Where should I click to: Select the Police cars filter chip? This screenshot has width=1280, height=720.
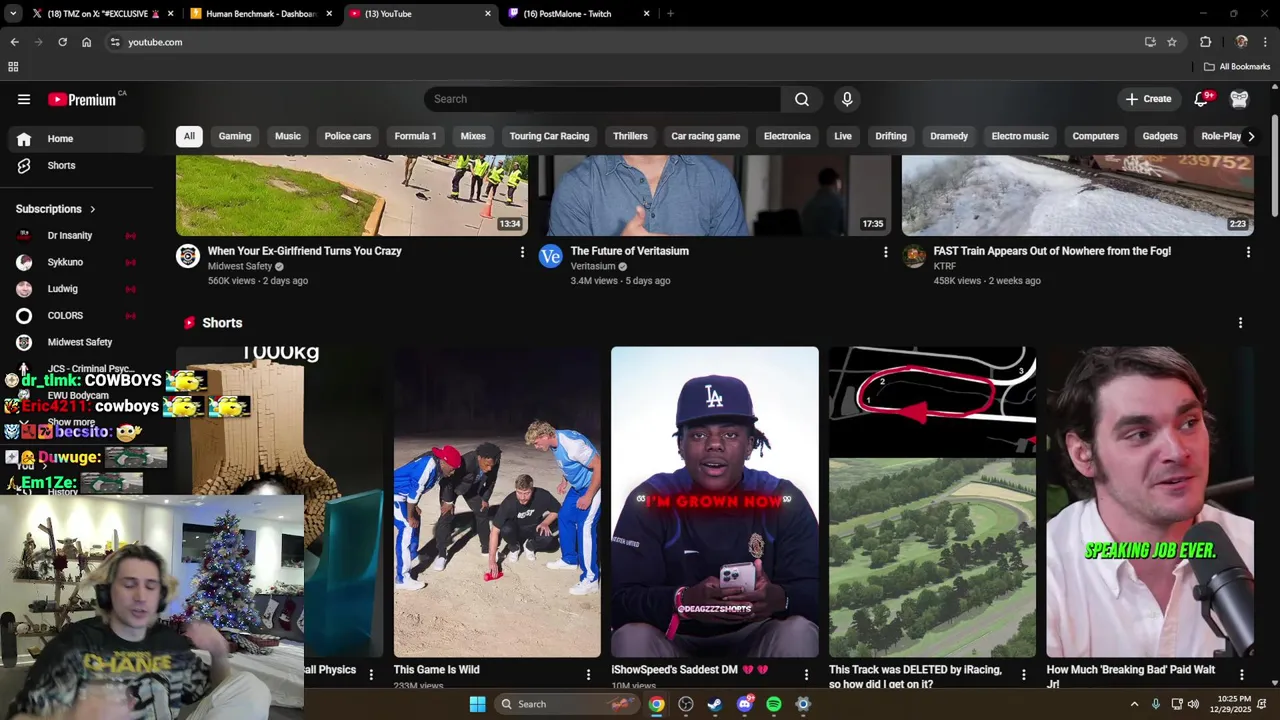click(347, 136)
